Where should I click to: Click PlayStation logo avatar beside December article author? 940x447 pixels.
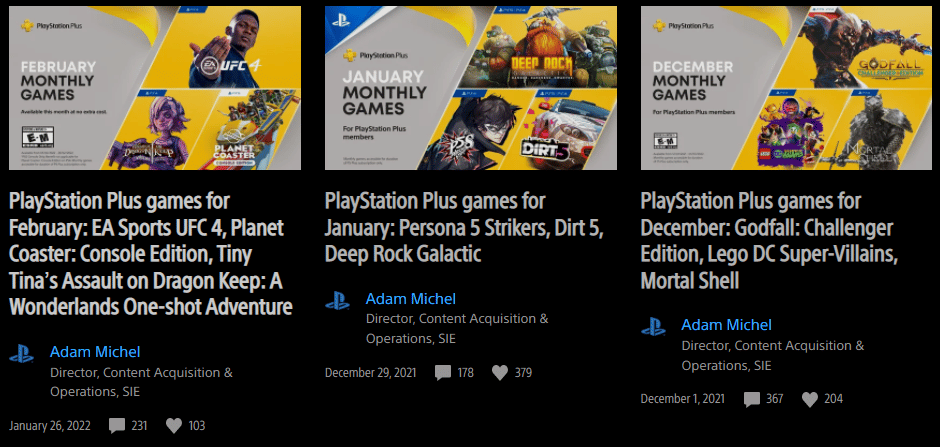[x=653, y=327]
